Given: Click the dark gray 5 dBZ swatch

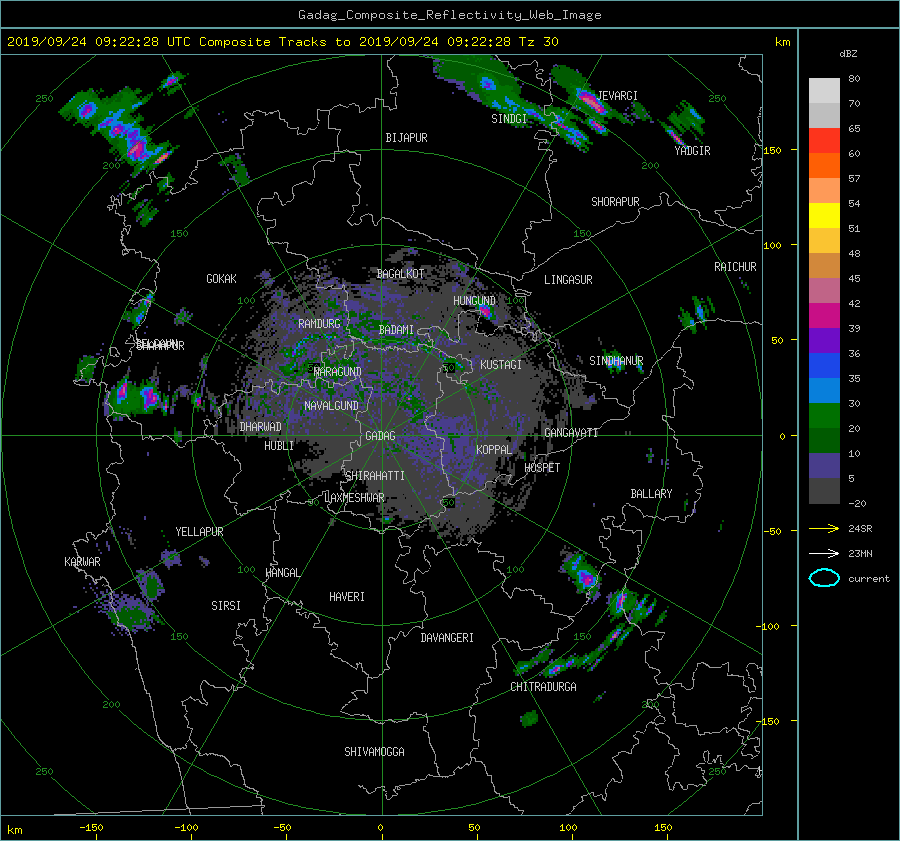Looking at the screenshot, I should coord(824,491).
